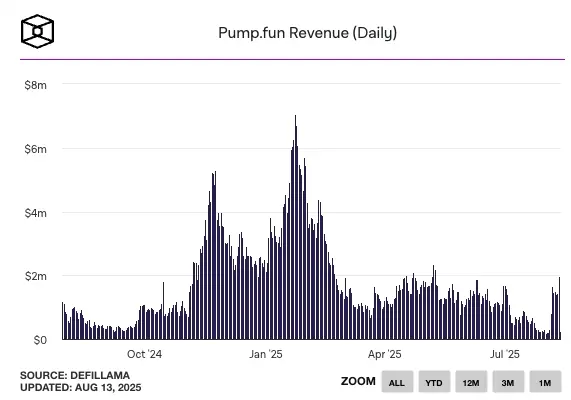Click the Apr '25 date label
Image resolution: width=571 pixels, height=400 pixels.
click(385, 354)
